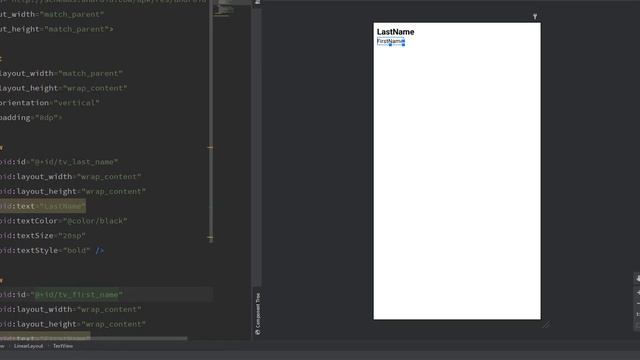
Task: Click the textStyle bold attribute line
Action: (52, 250)
